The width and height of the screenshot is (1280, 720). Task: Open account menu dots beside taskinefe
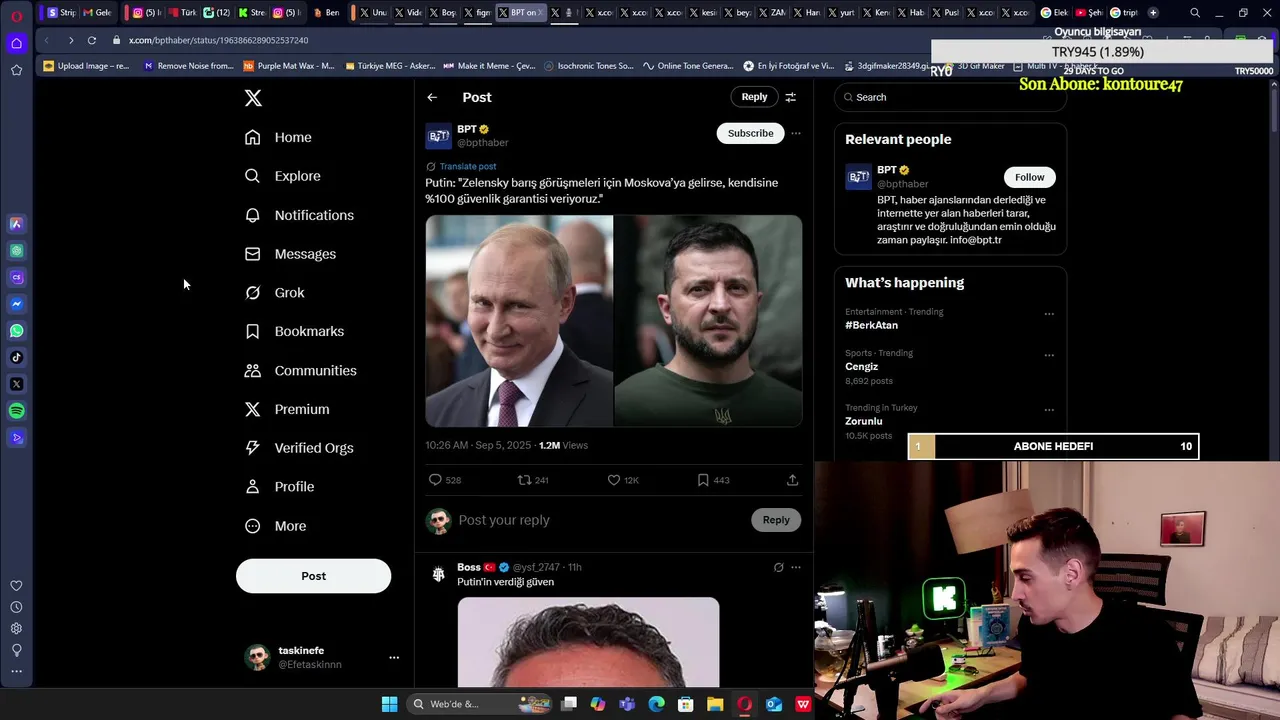[x=394, y=657]
